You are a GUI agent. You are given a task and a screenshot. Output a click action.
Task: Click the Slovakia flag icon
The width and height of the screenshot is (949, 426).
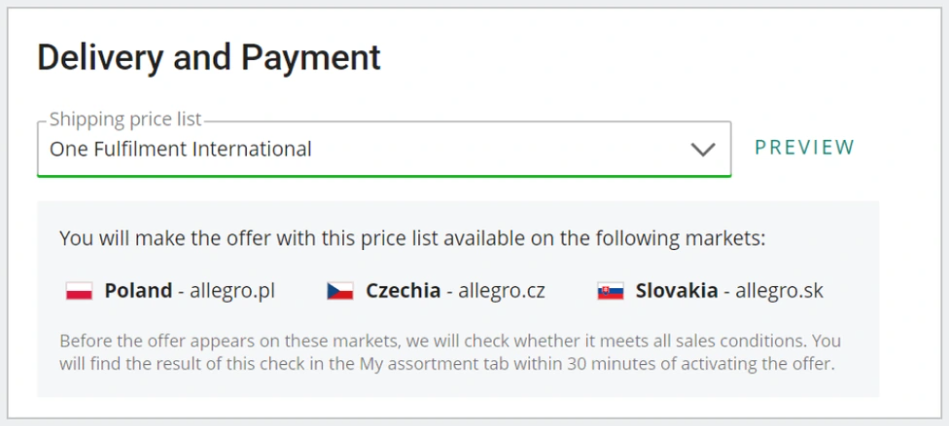click(609, 292)
